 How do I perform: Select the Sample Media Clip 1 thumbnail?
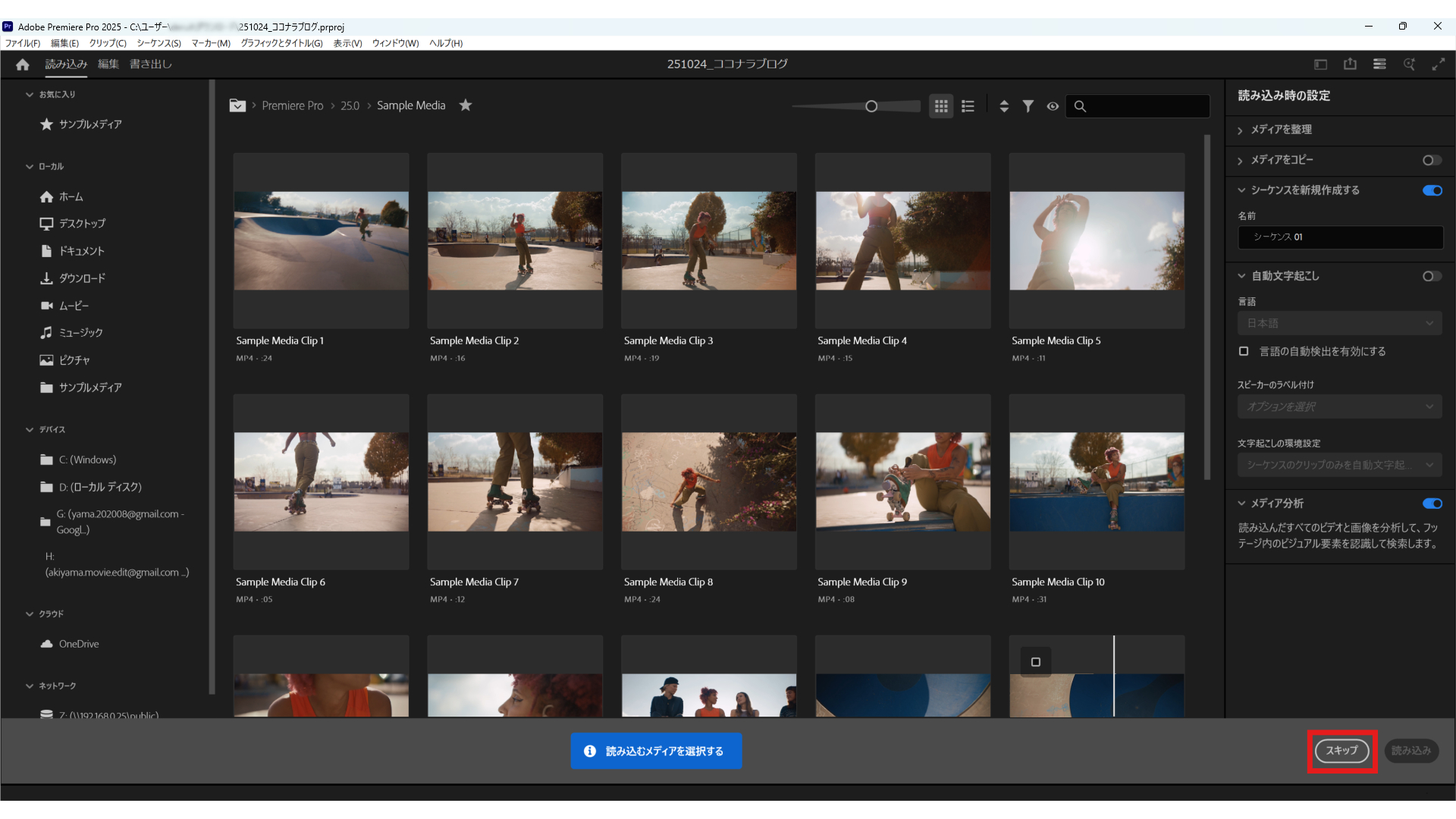point(321,240)
